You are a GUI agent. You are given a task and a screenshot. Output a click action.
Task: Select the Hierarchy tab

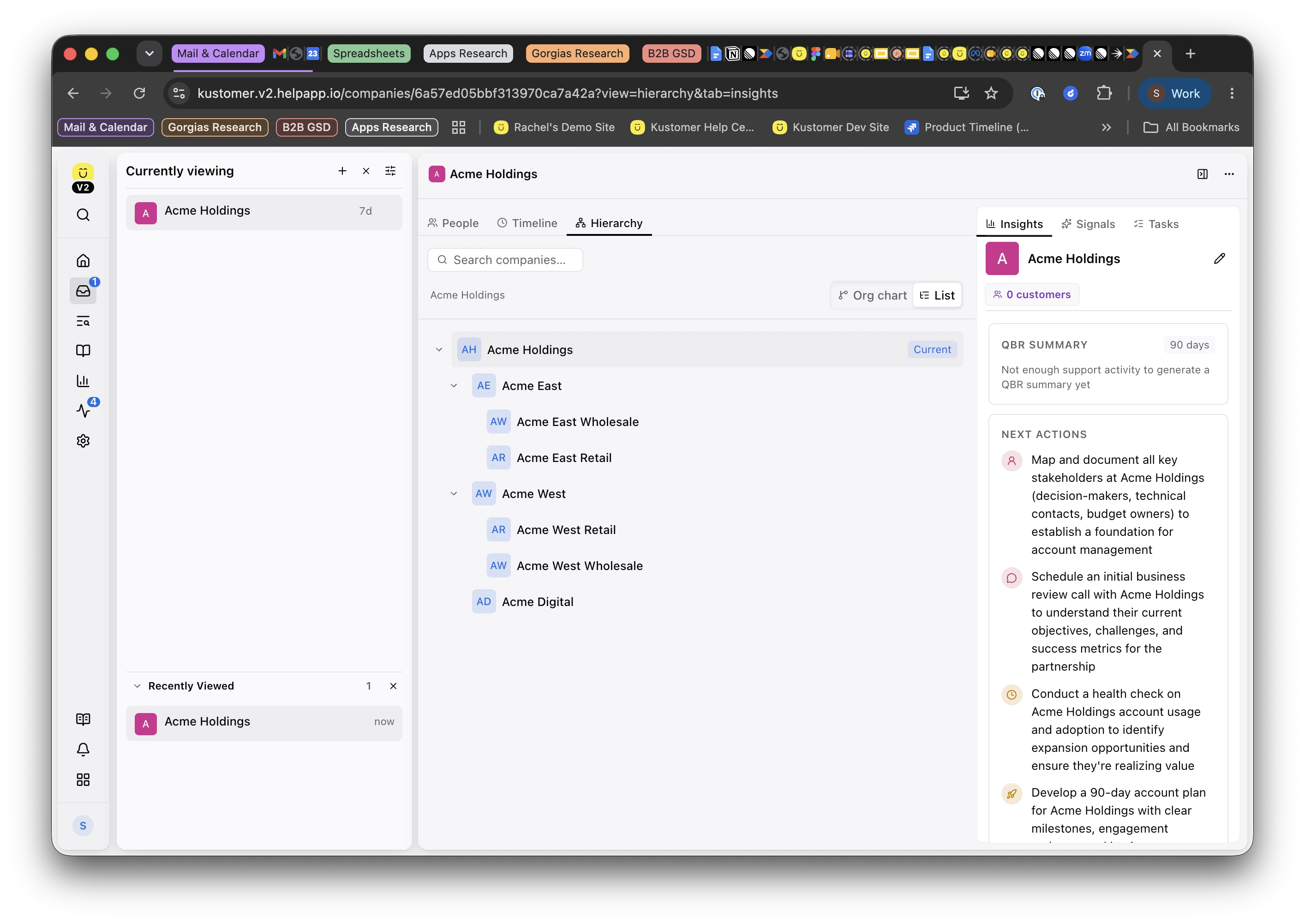click(x=609, y=223)
